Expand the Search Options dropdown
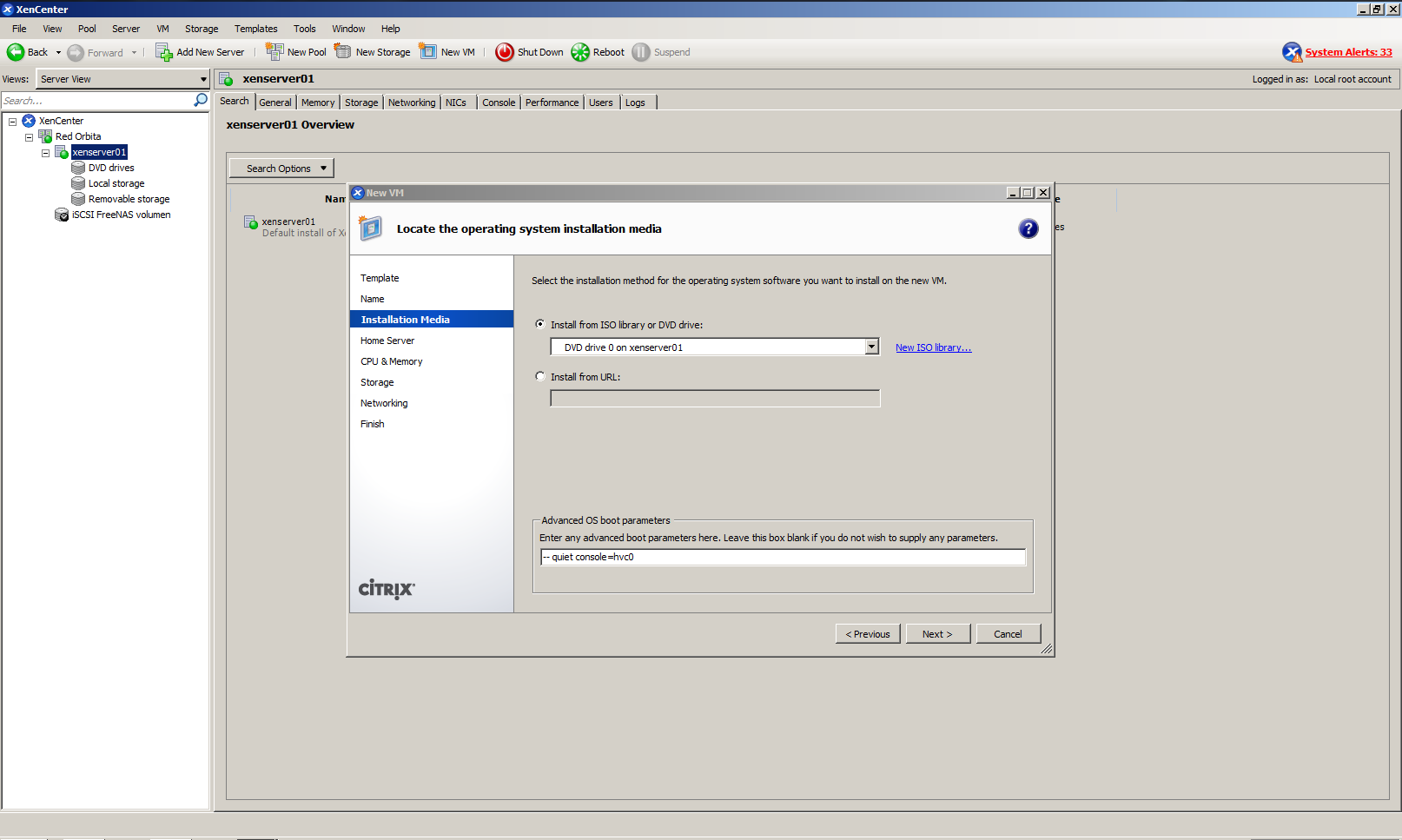The width and height of the screenshot is (1402, 840). coord(281,169)
